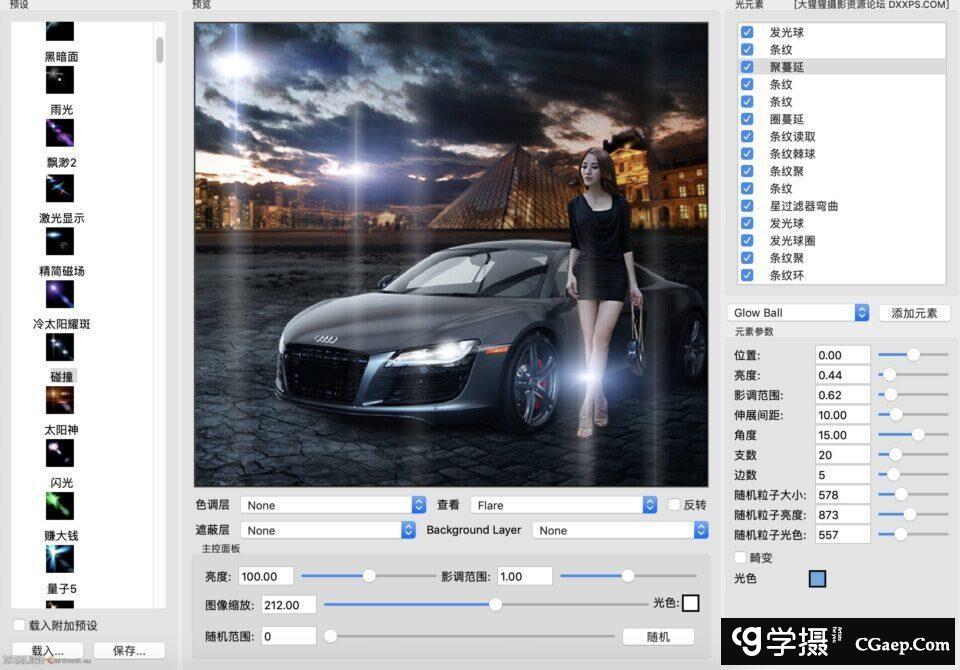Select the 太阳神 preset thumbnail
This screenshot has height=670, width=960.
point(60,453)
